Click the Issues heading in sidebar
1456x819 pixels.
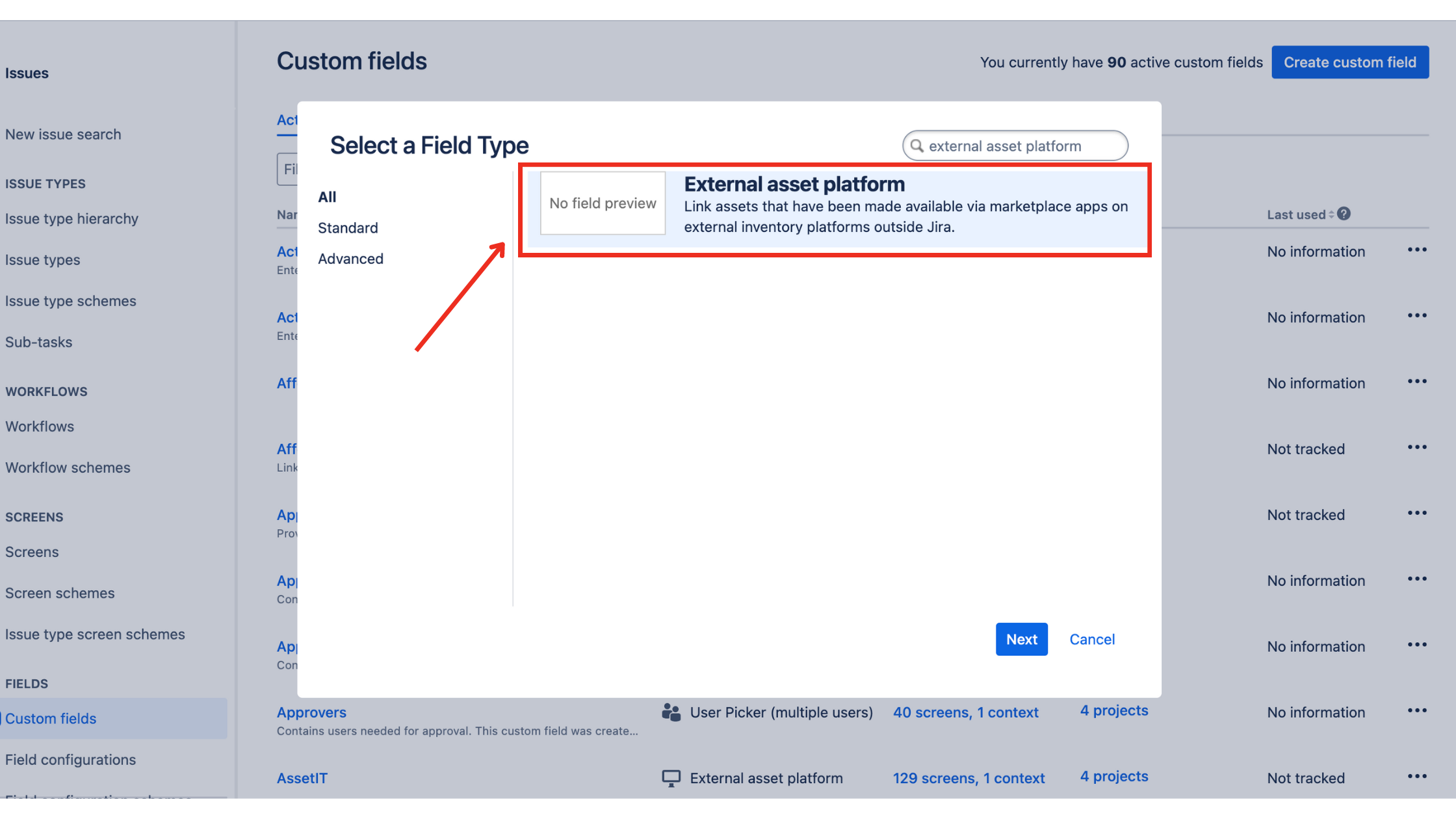tap(27, 73)
